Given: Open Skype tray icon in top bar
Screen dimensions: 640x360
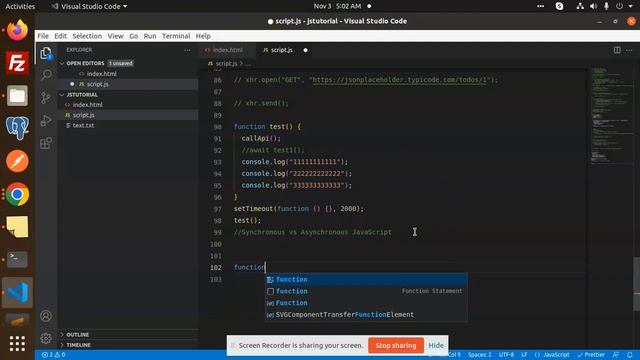Looking at the screenshot, I should (x=560, y=6).
